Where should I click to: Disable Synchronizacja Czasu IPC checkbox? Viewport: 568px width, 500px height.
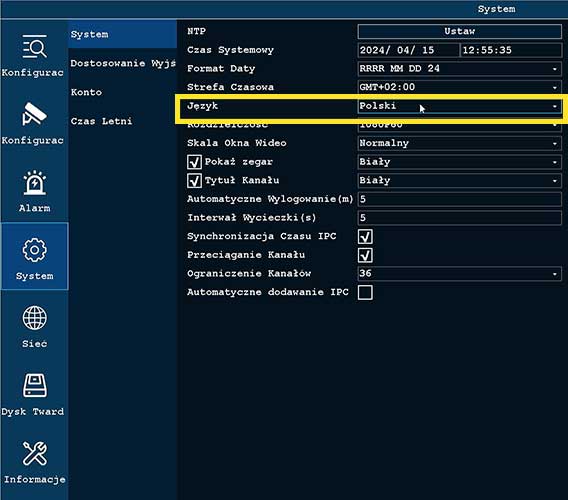pyautogui.click(x=365, y=237)
